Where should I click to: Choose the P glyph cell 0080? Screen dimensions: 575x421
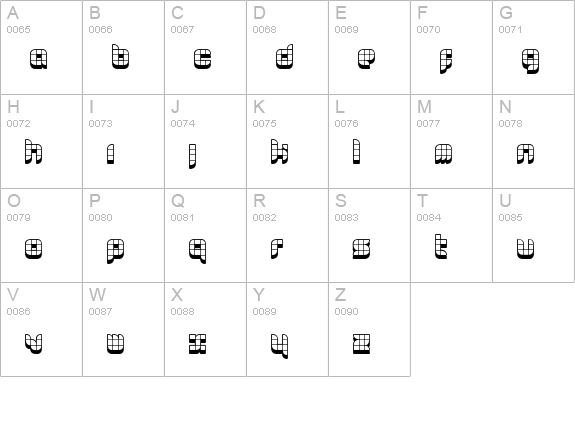tap(124, 235)
